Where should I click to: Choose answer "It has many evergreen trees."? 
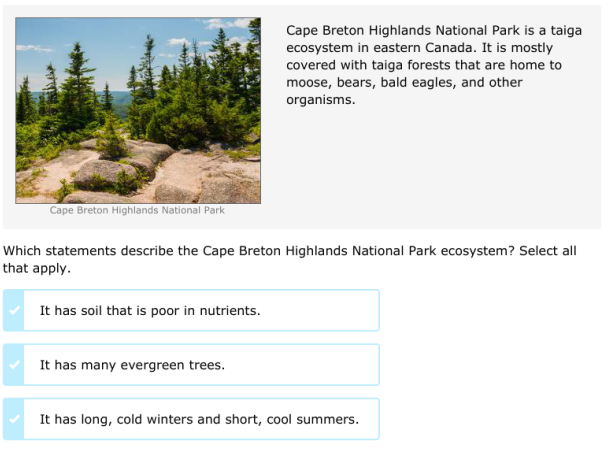click(x=132, y=365)
